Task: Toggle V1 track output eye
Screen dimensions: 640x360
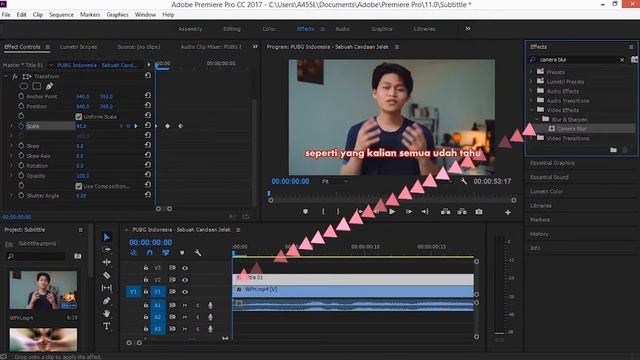Action: [185, 291]
